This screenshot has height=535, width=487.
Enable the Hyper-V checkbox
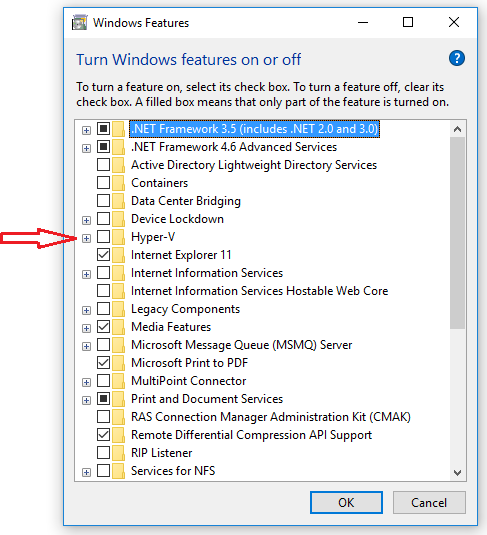103,236
